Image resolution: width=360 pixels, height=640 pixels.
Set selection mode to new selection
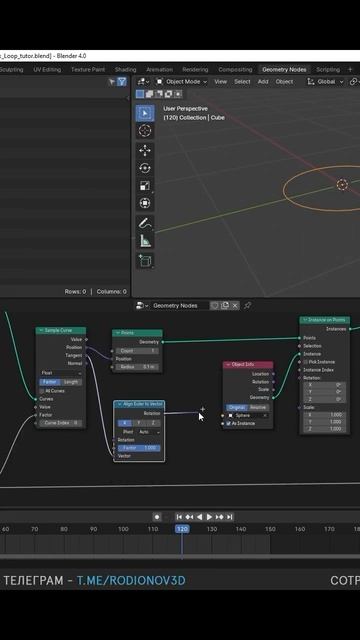[140, 94]
